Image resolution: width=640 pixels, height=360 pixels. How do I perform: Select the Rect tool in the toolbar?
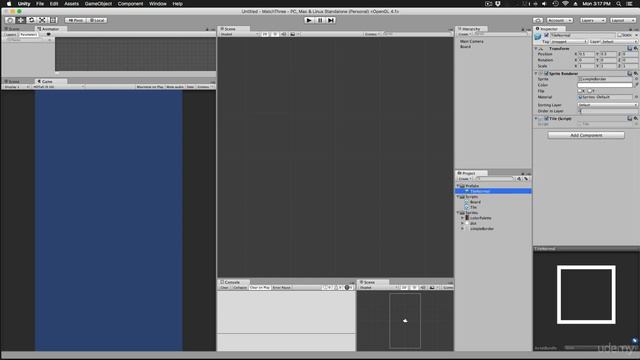pyautogui.click(x=53, y=20)
